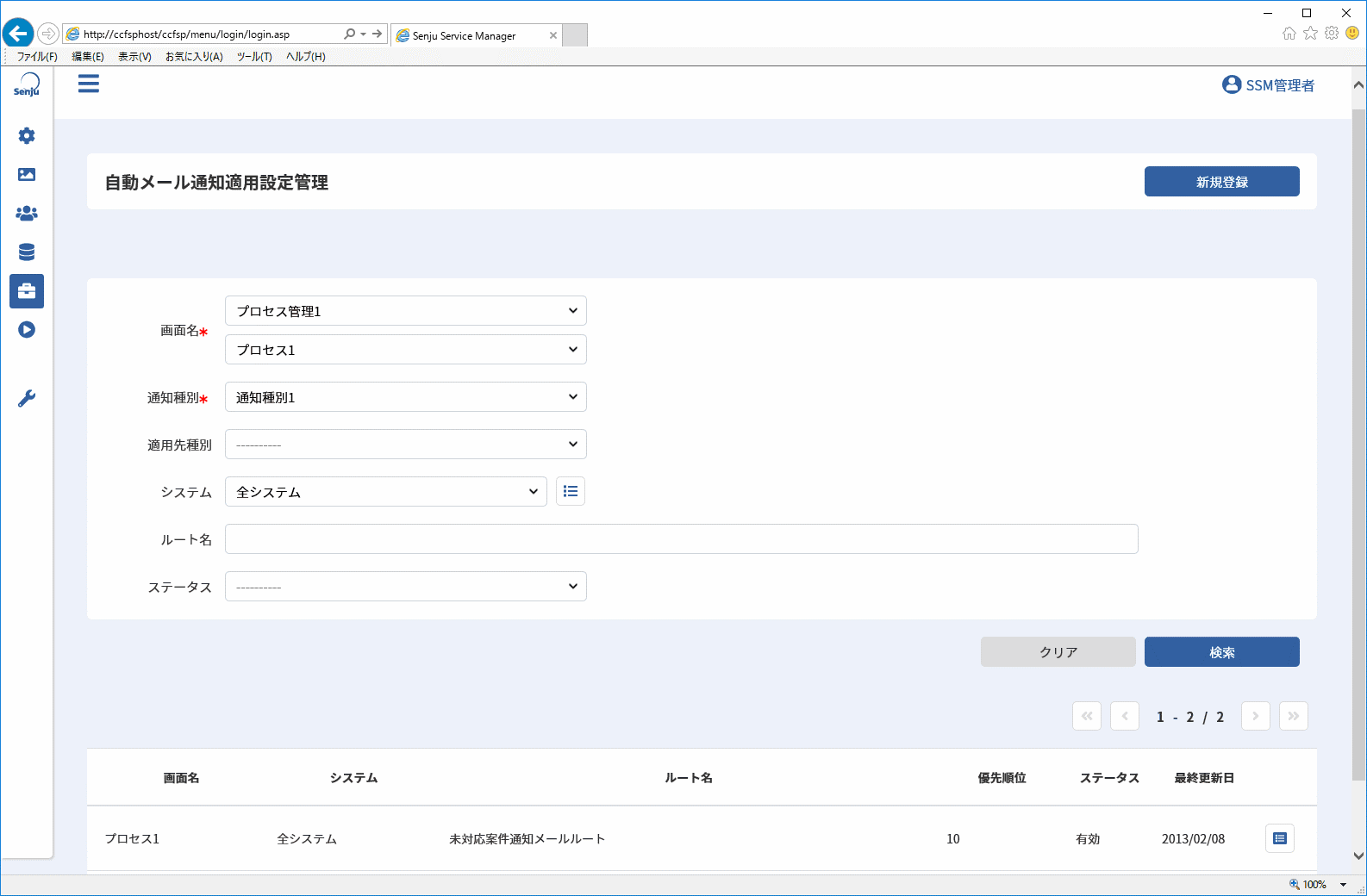The width and height of the screenshot is (1367, 896).
Task: Click the 新規登録 button
Action: (x=1222, y=182)
